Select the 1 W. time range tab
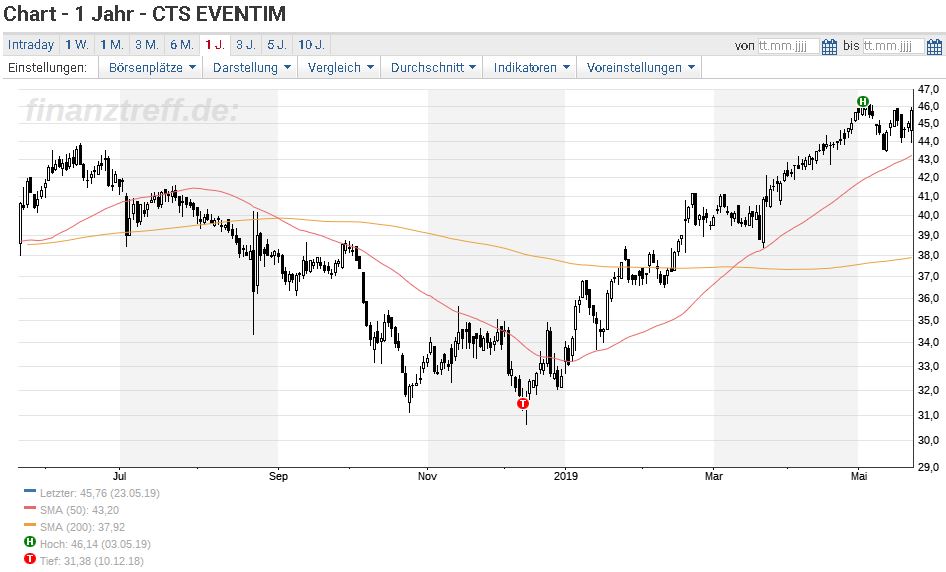The image size is (946, 572). (77, 45)
